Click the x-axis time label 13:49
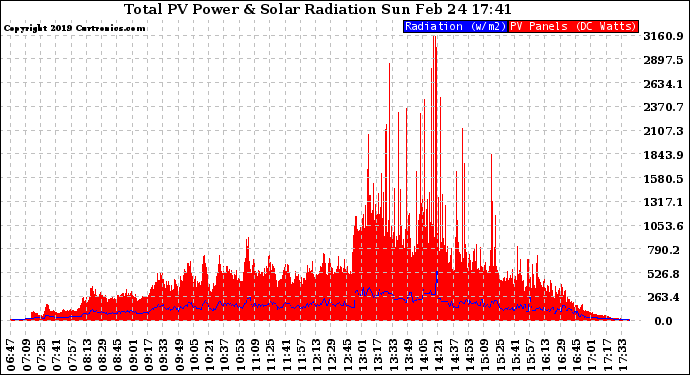The width and height of the screenshot is (690, 375). (407, 355)
